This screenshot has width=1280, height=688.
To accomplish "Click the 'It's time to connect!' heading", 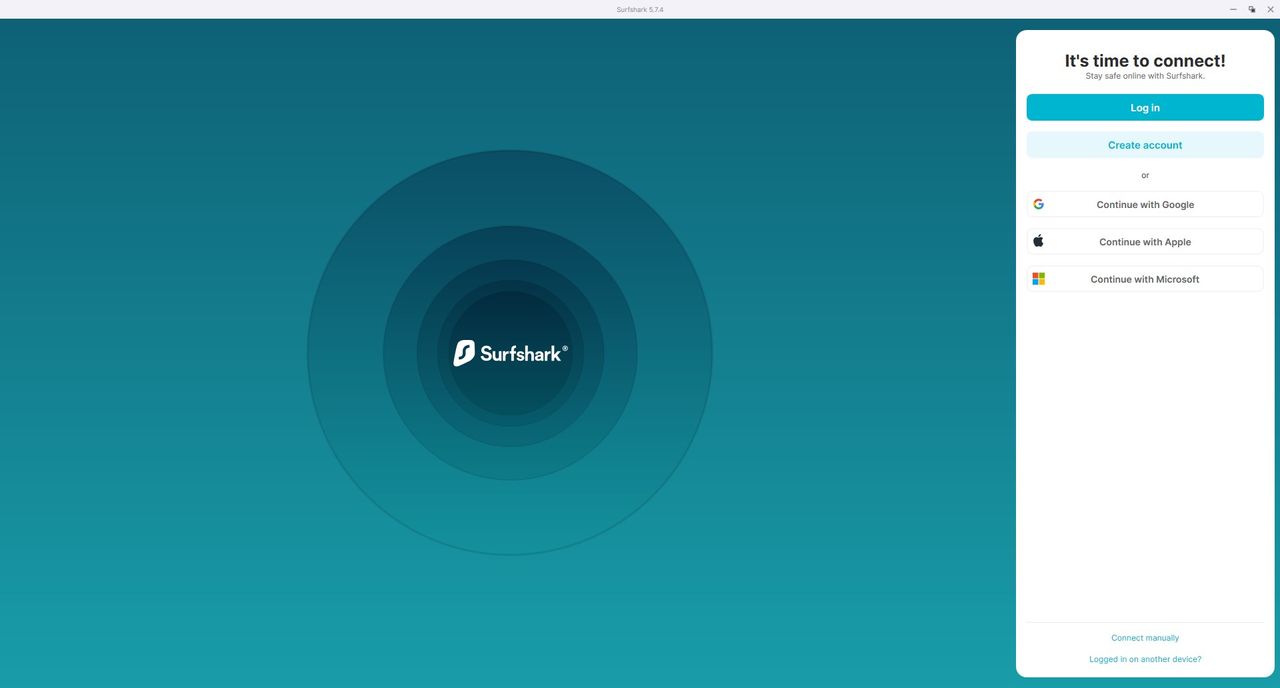I will (1145, 61).
